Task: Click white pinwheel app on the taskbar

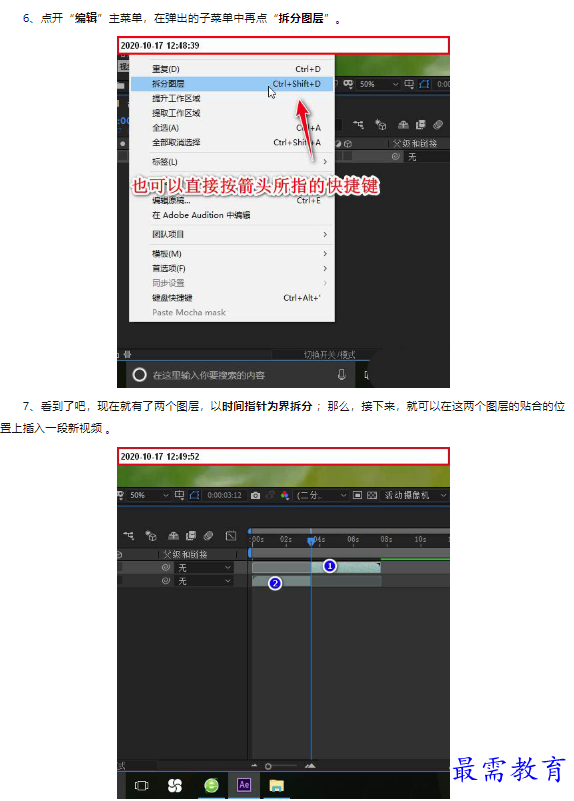Action: click(x=175, y=785)
